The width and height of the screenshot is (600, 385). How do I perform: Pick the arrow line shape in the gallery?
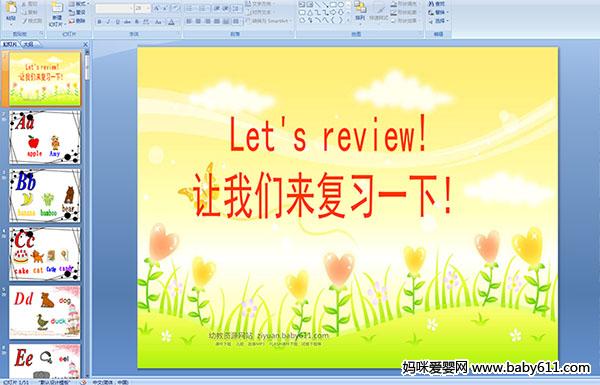pyautogui.click(x=326, y=4)
